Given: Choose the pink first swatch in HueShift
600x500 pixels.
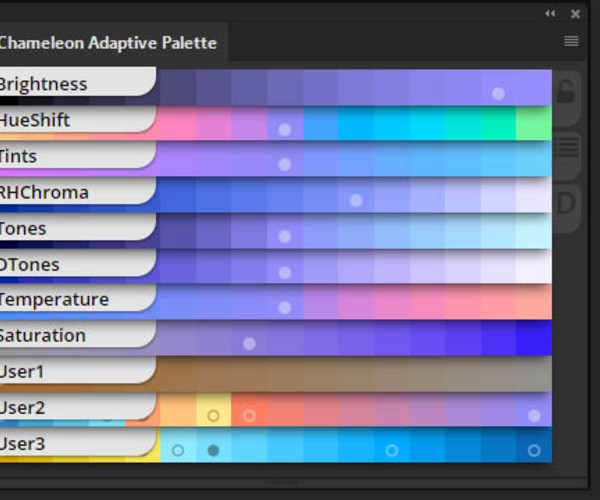Looking at the screenshot, I should click(x=178, y=124).
